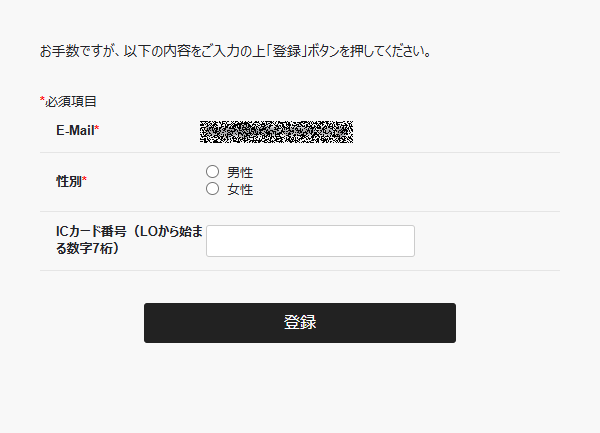Click the divider line under 性別 row
The height and width of the screenshot is (433, 600).
pos(300,211)
